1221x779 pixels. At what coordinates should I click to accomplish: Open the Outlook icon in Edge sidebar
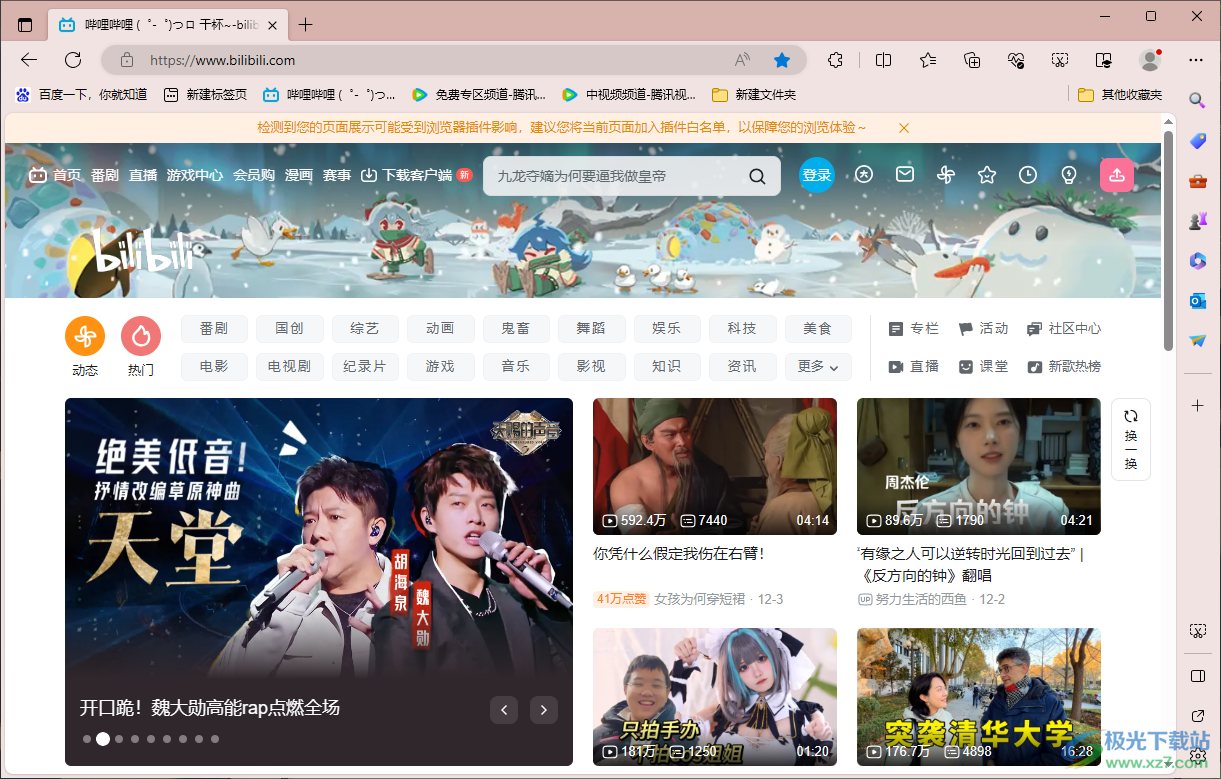[x=1197, y=301]
